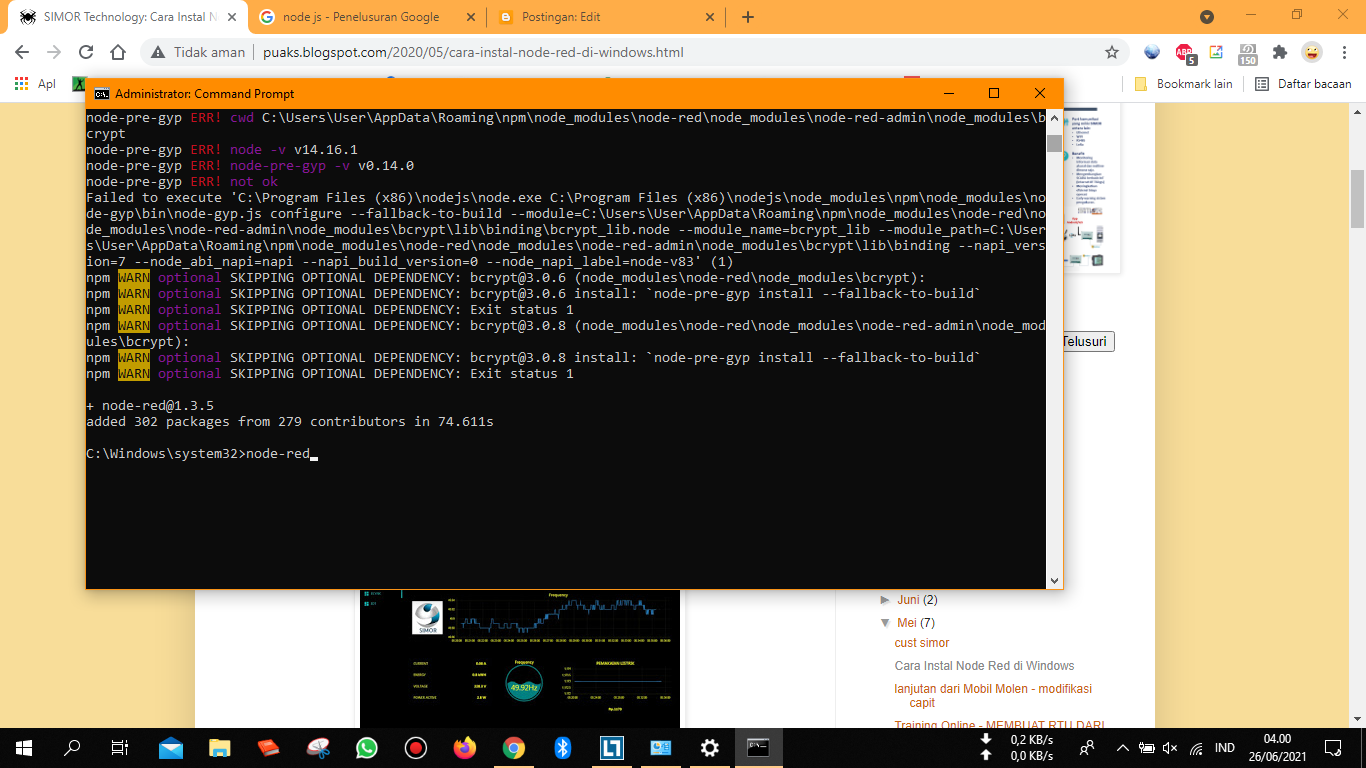Image resolution: width=1366 pixels, height=768 pixels.
Task: Open the colorful image extension icon
Action: tap(1216, 52)
